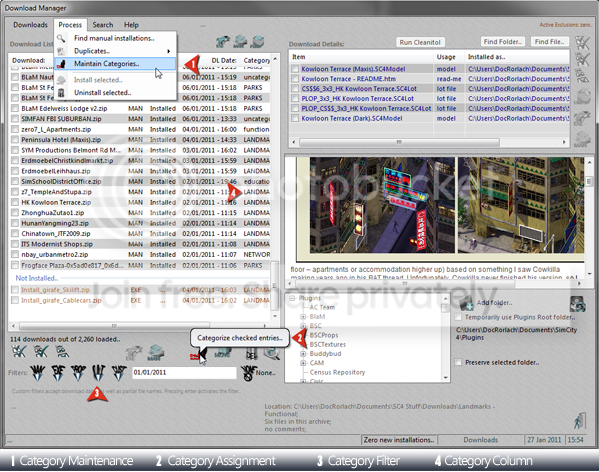The width and height of the screenshot is (599, 472).
Task: Check the HK Kowloon Terrace.zip checkbox
Action: [x=15, y=202]
